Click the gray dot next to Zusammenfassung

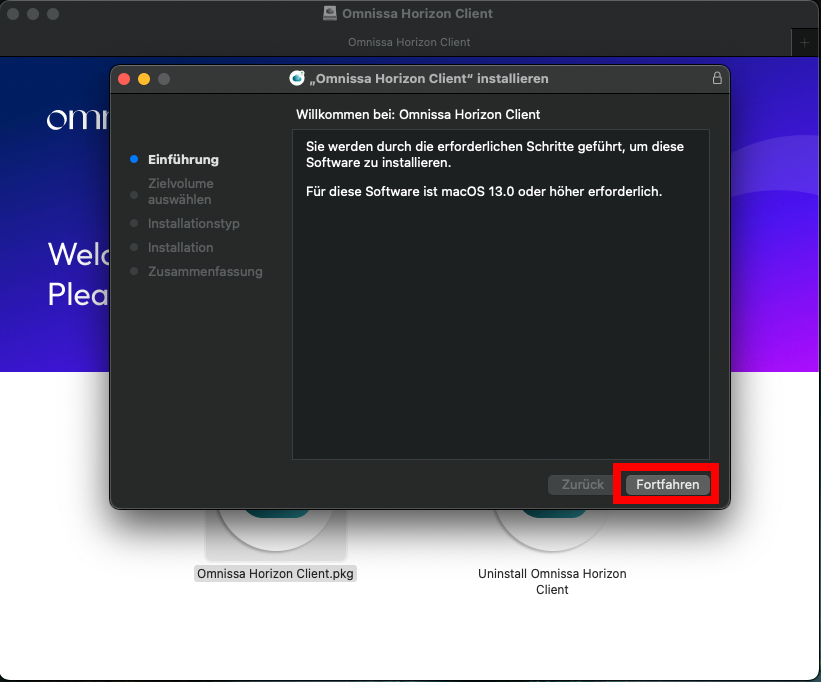[135, 272]
